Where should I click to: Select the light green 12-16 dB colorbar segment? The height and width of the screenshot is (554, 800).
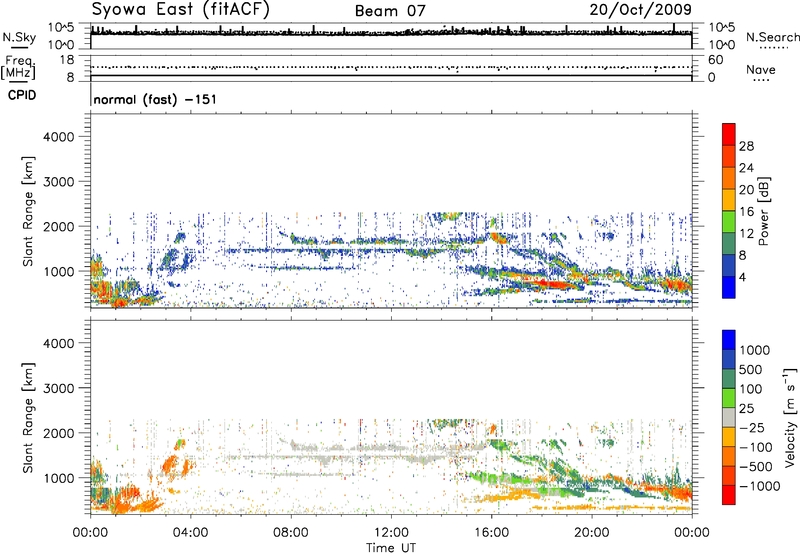tap(729, 222)
